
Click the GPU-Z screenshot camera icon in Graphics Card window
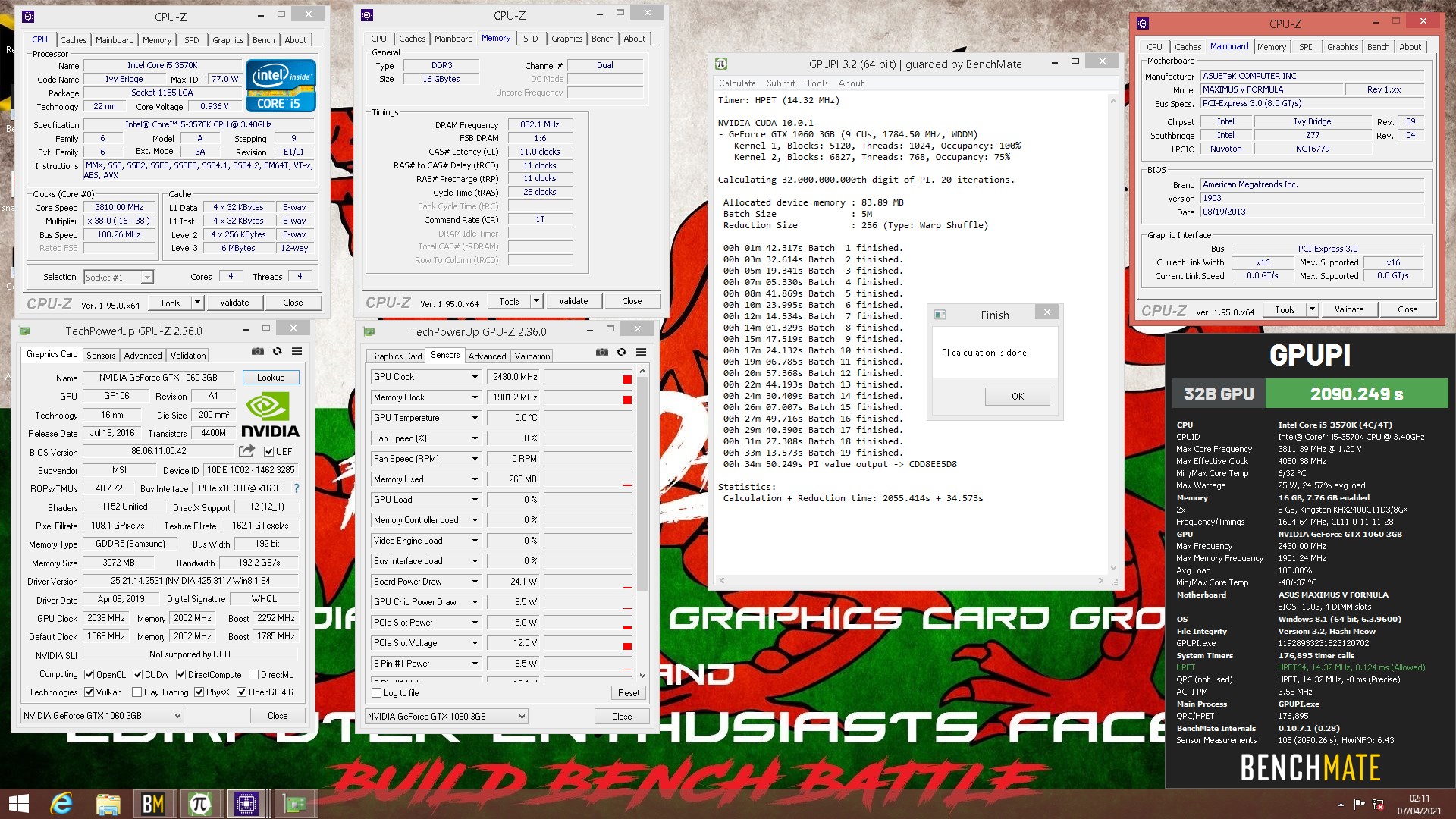pos(258,352)
